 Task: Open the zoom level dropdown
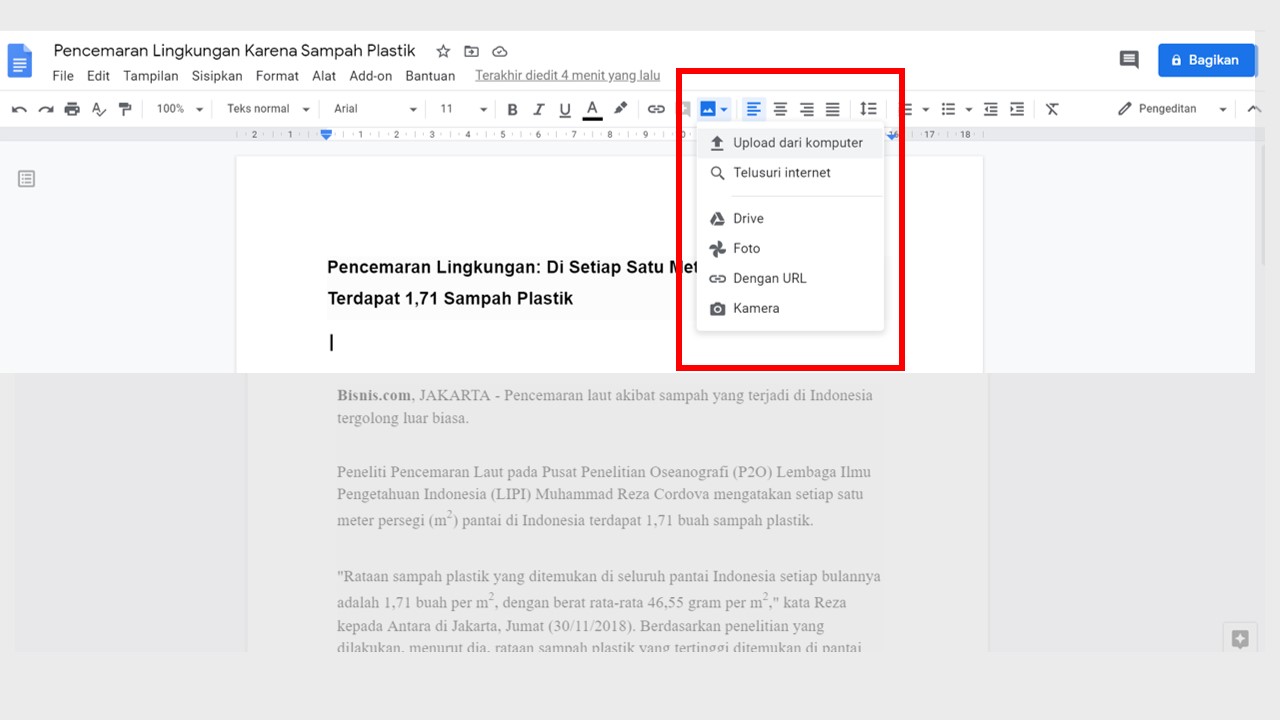point(180,109)
